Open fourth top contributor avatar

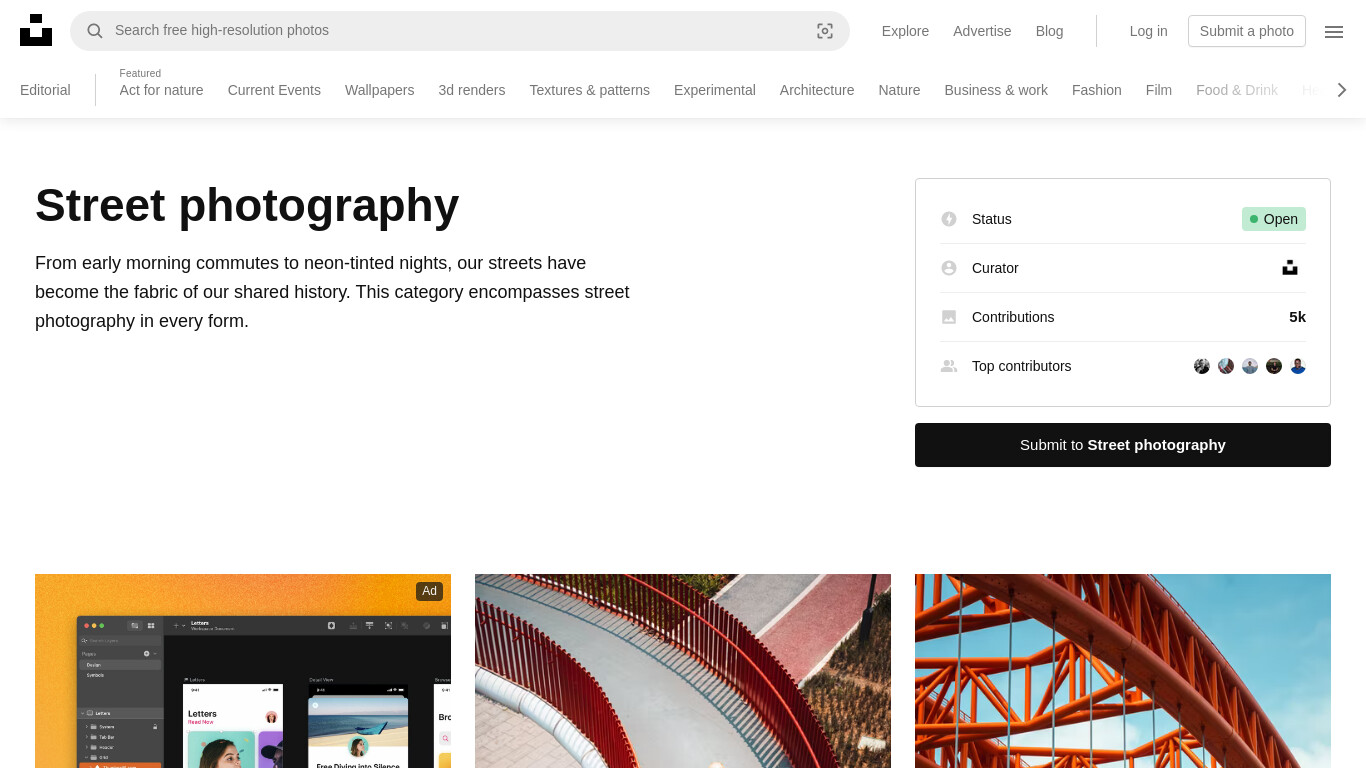tap(1274, 366)
